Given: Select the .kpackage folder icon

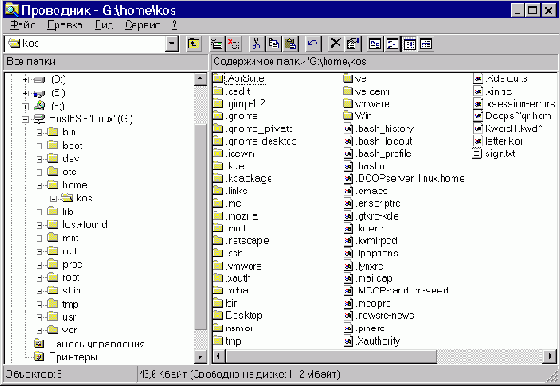Looking at the screenshot, I should coord(218,178).
